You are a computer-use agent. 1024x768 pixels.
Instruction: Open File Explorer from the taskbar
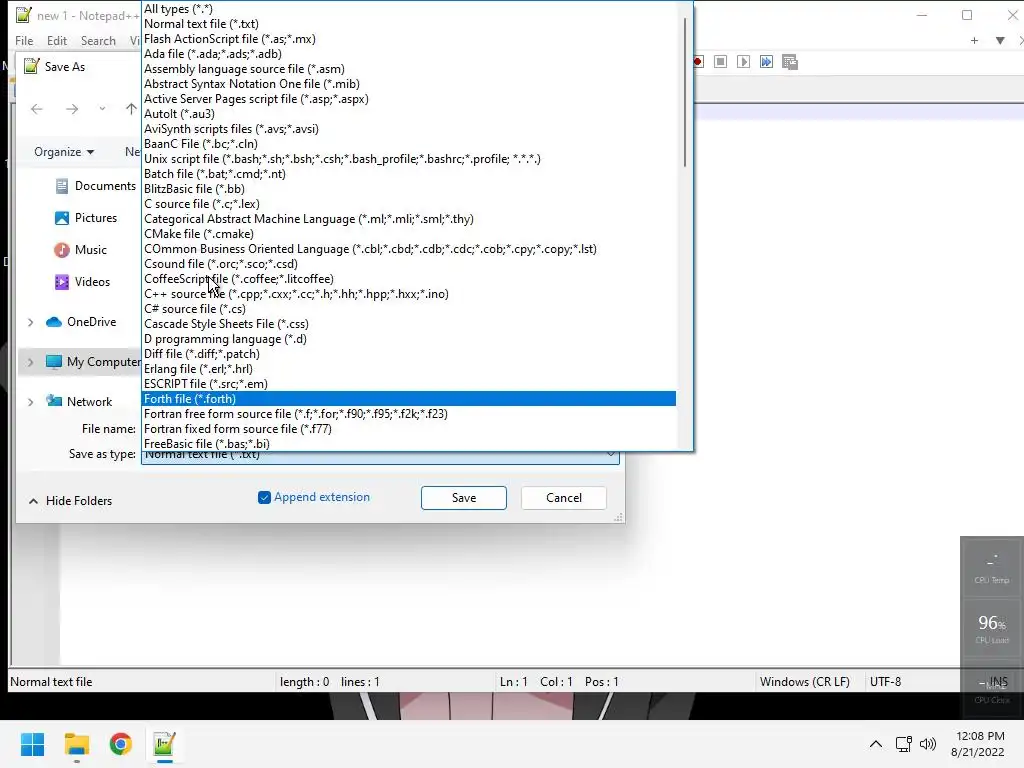pyautogui.click(x=76, y=744)
